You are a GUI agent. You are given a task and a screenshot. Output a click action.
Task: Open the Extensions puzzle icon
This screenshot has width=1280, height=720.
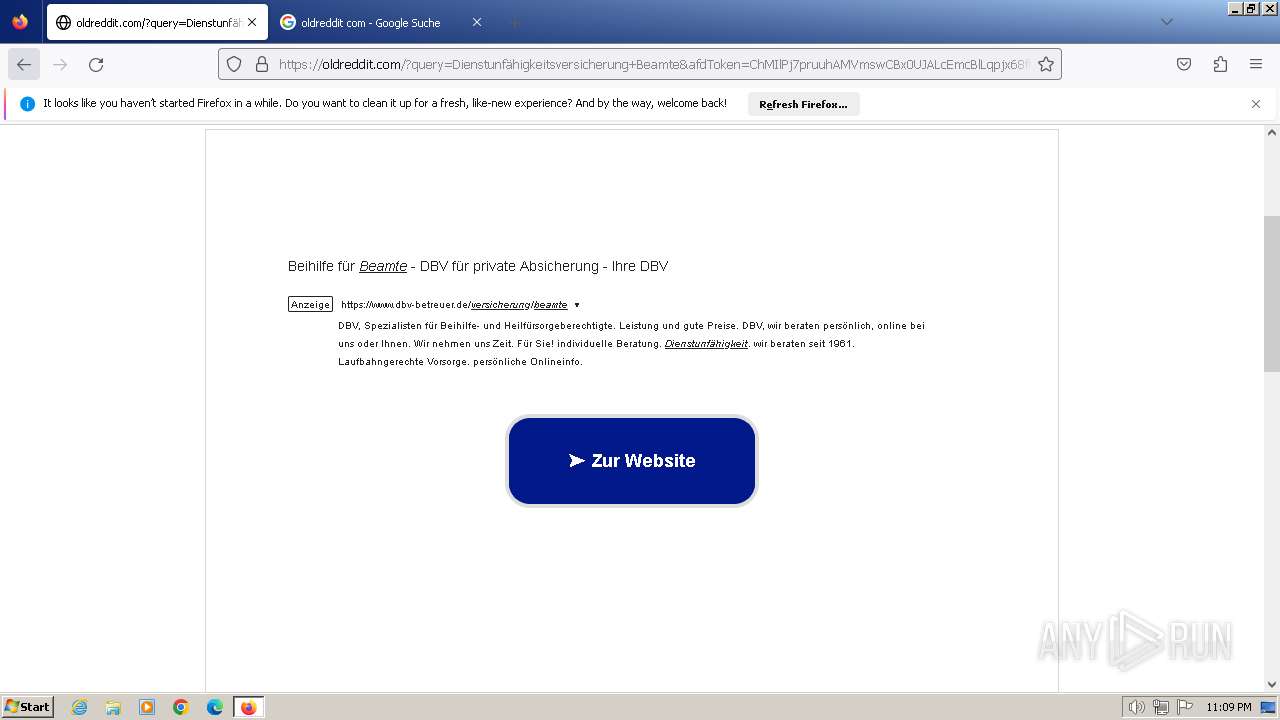click(1220, 64)
